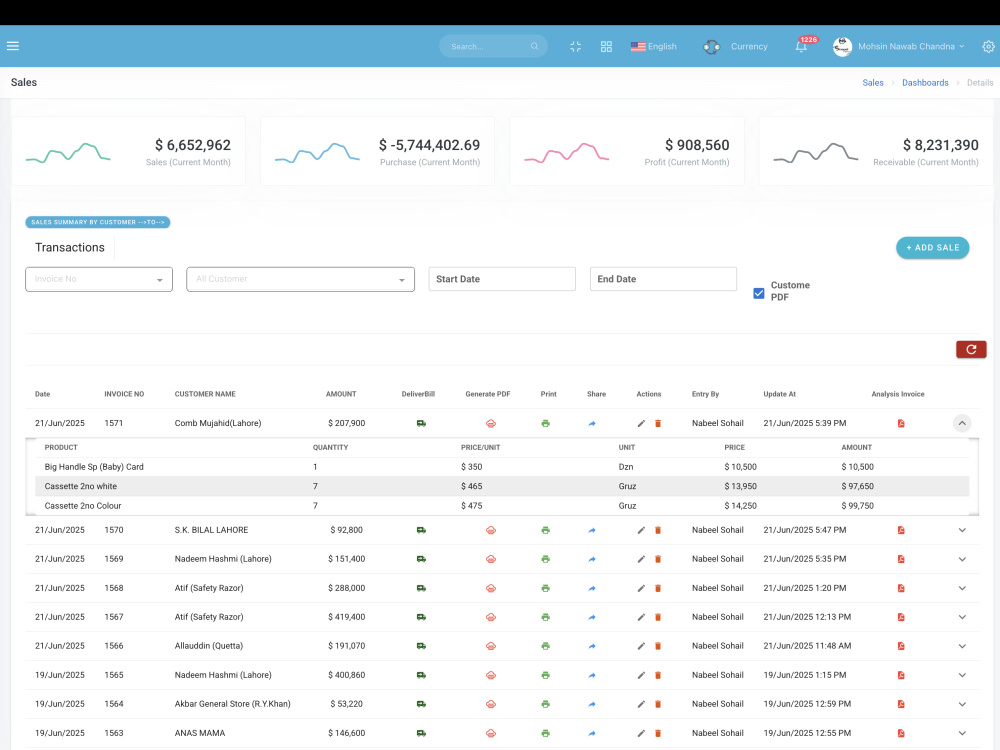
Task: Click the End Date field
Action: (663, 279)
